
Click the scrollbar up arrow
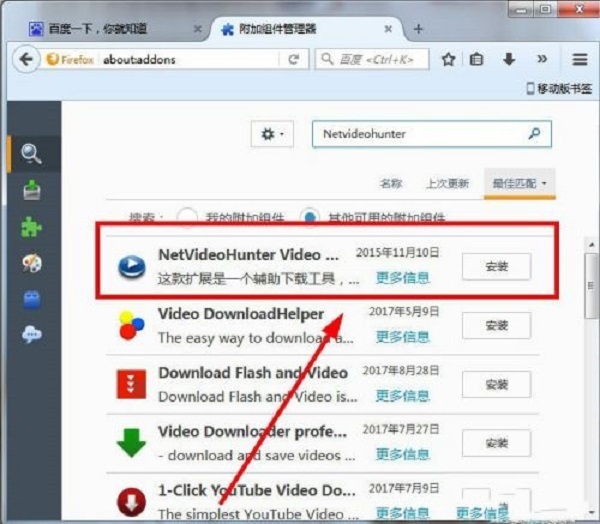592,245
